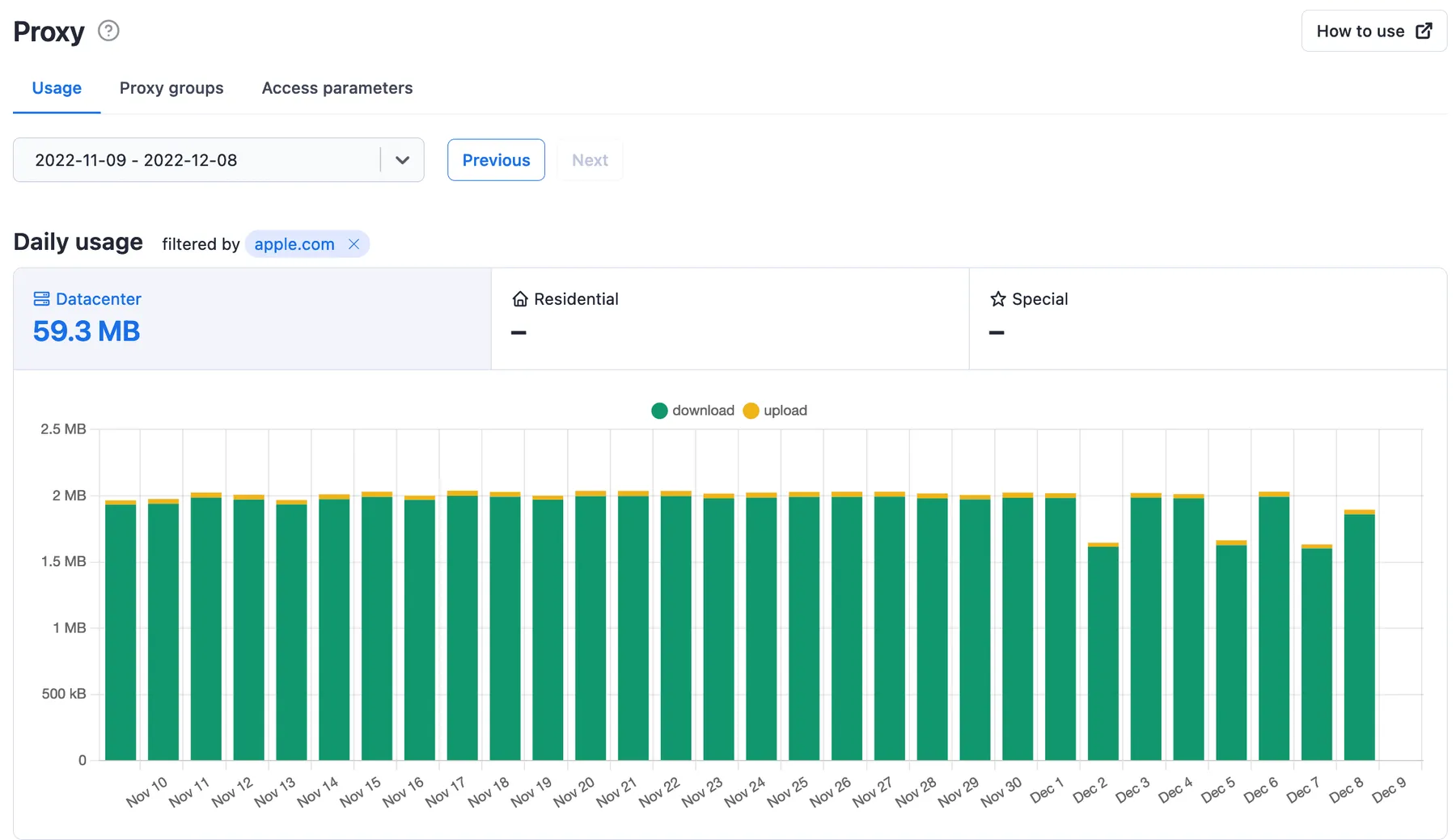Click the 500 kB y-axis label
1456x840 pixels.
click(64, 694)
